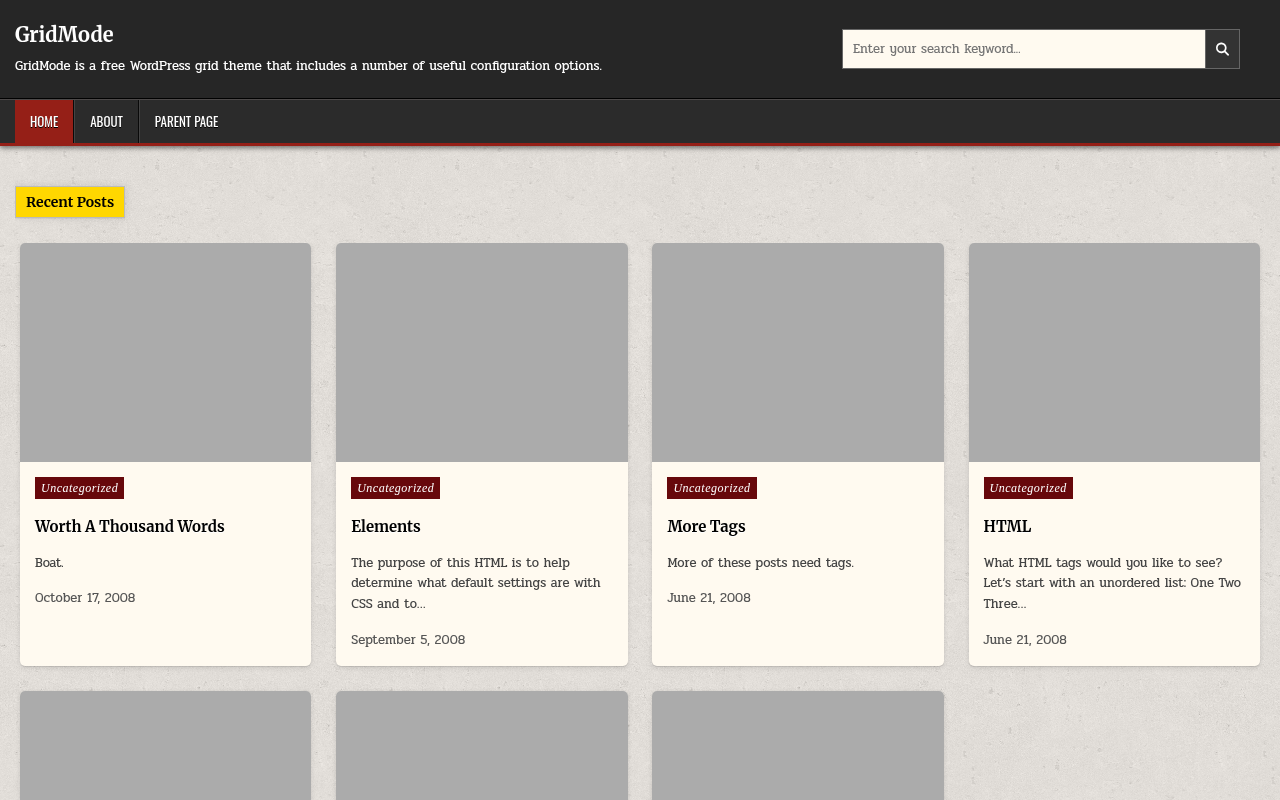The width and height of the screenshot is (1280, 800).
Task: Click Uncategorized tag on Elements card
Action: tap(396, 488)
